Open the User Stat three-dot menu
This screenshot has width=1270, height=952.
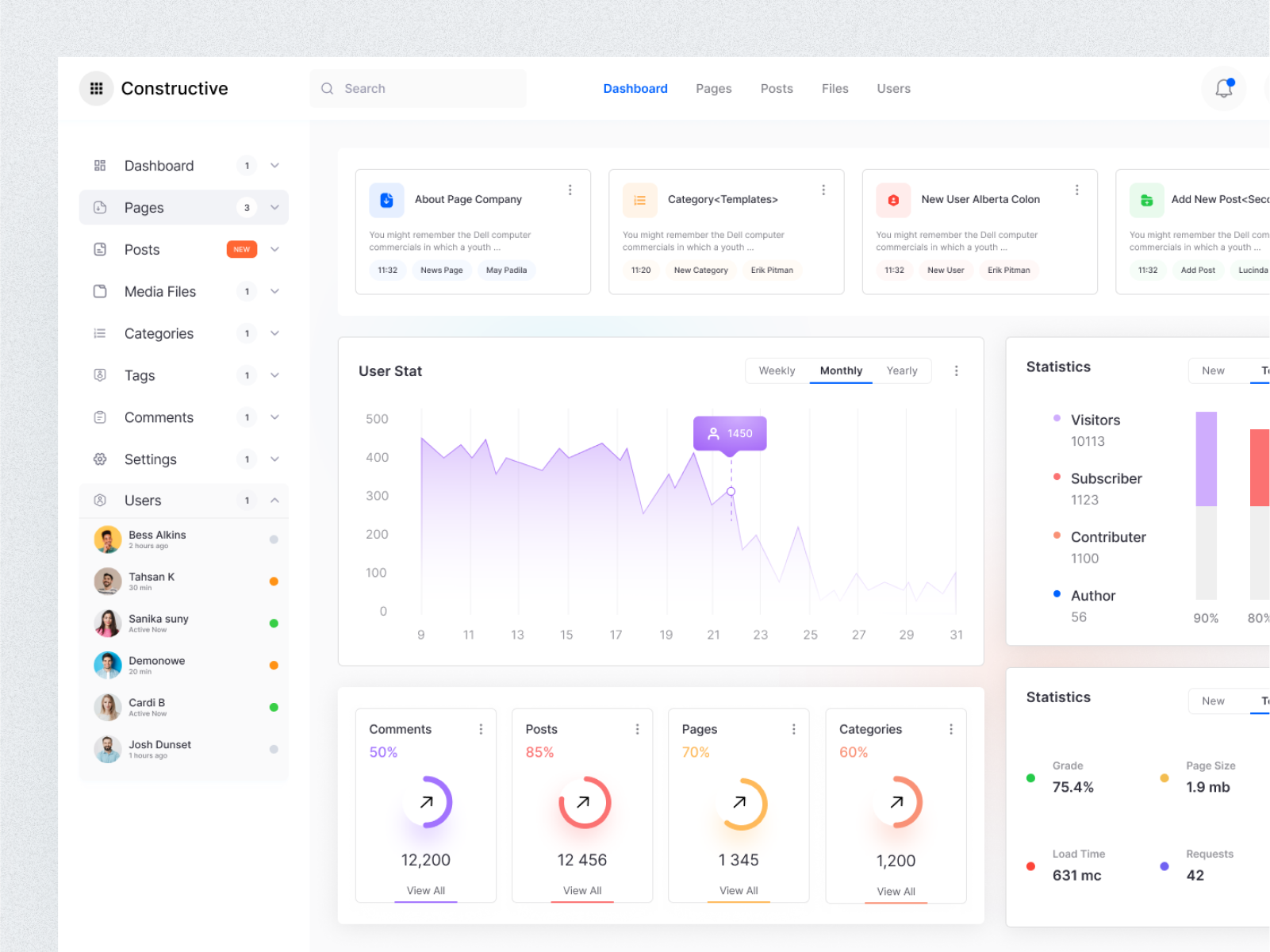tap(957, 370)
